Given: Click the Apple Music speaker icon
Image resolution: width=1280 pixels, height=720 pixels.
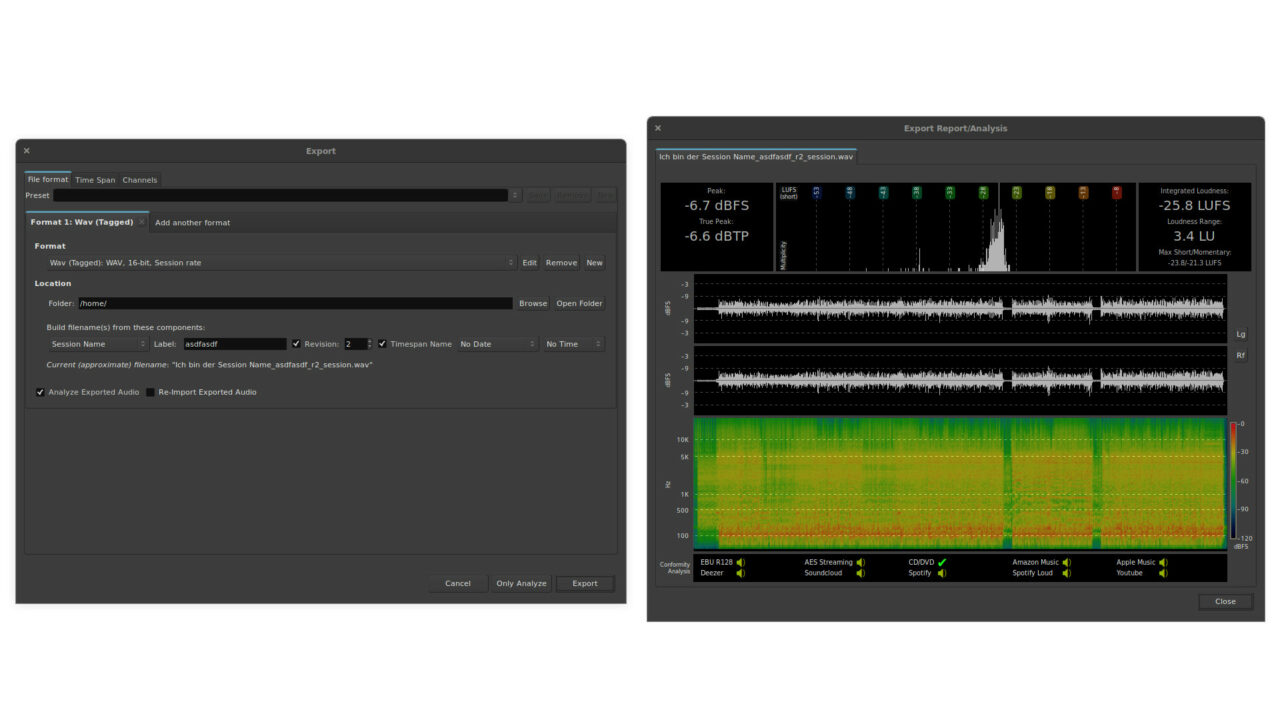Looking at the screenshot, I should pyautogui.click(x=1164, y=562).
